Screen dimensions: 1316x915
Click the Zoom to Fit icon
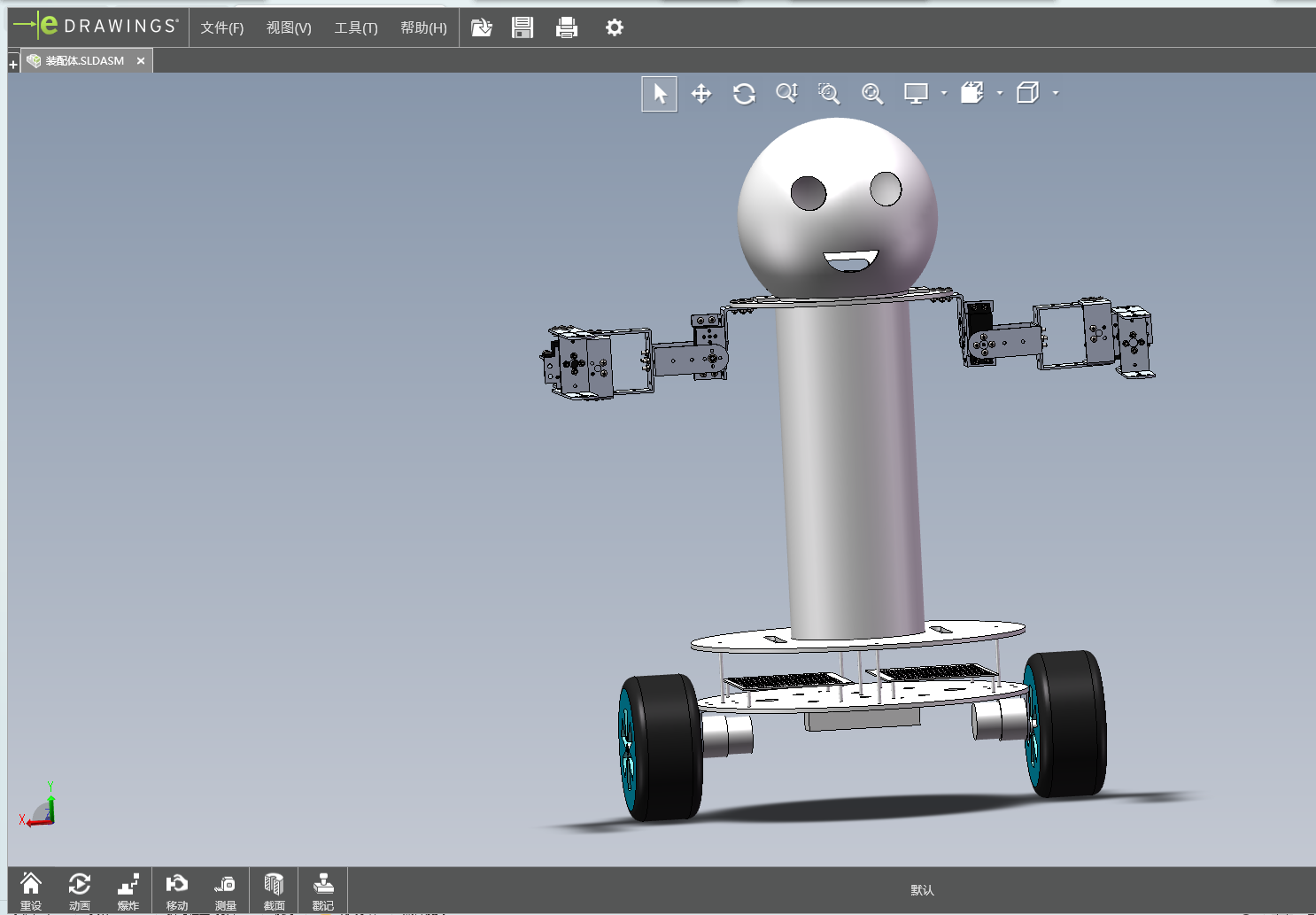point(872,94)
